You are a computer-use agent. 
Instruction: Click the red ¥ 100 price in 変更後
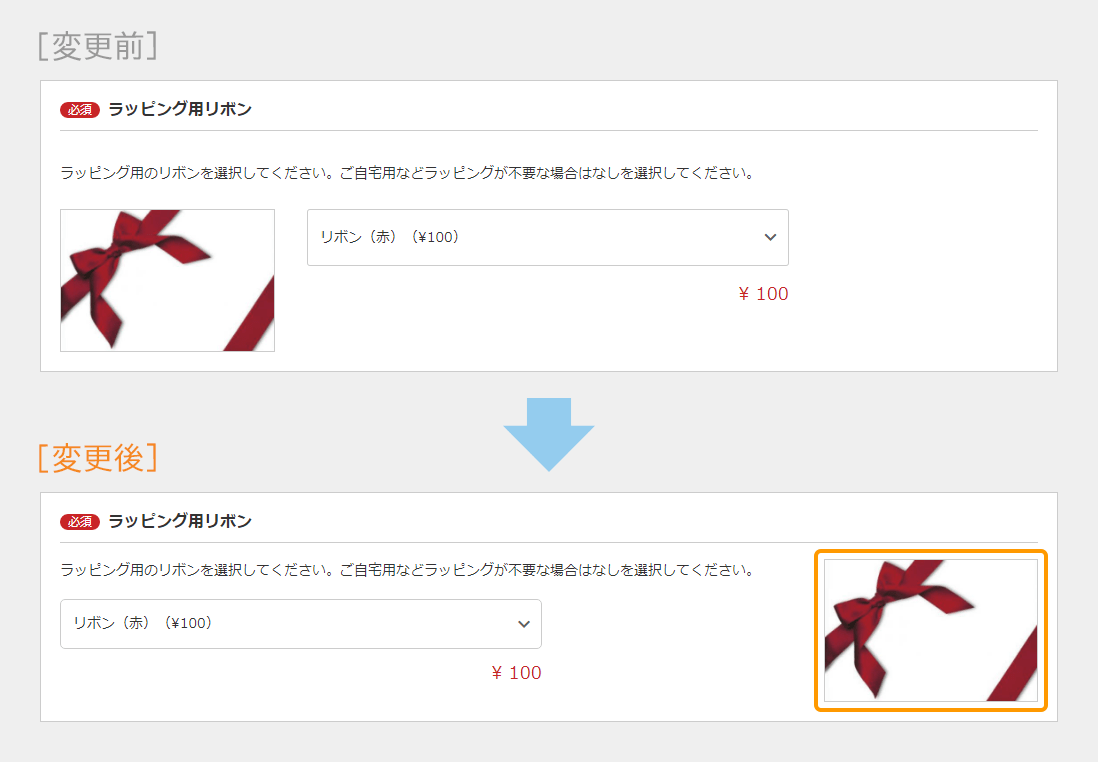click(x=516, y=673)
